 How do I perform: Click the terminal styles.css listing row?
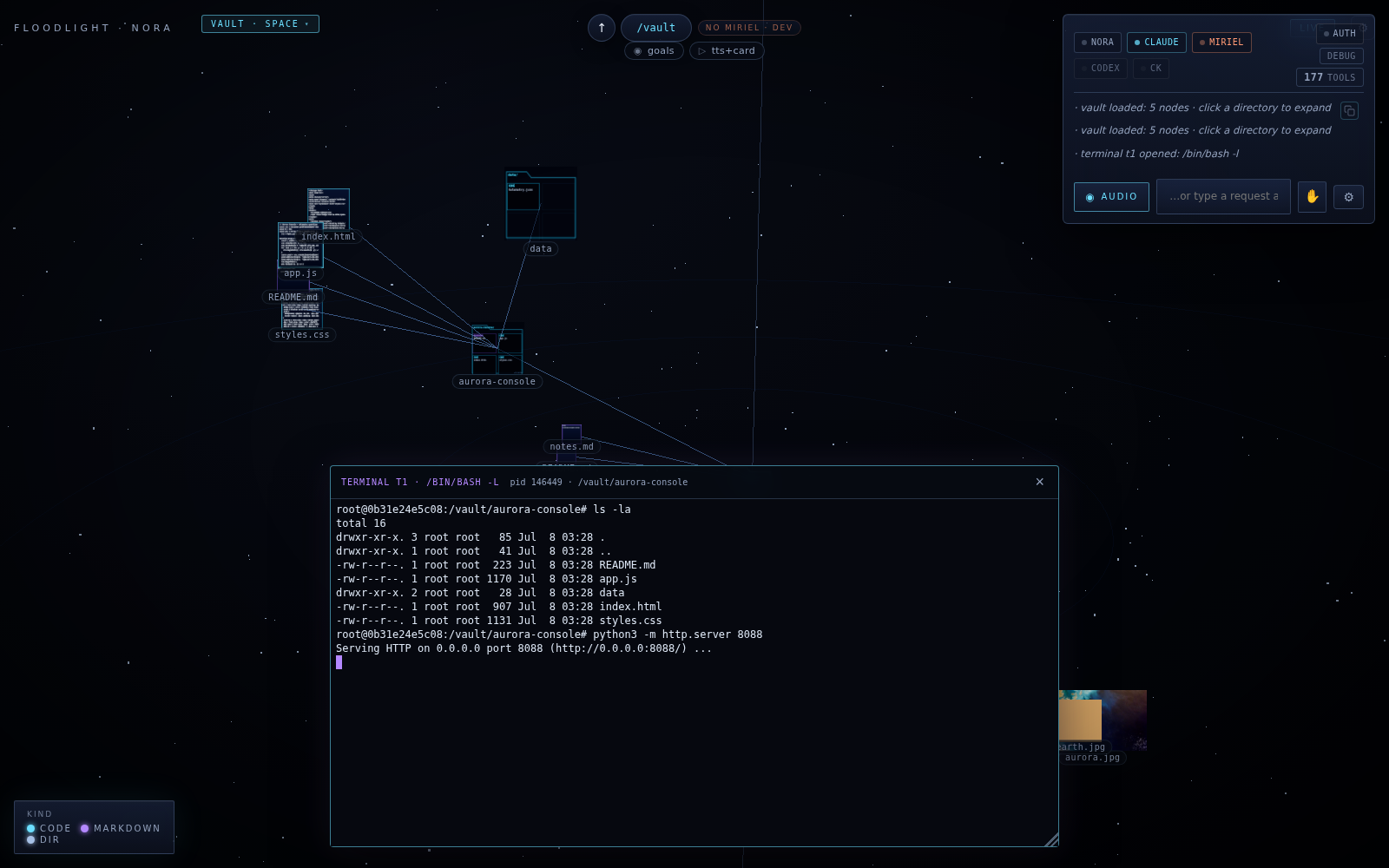point(499,621)
